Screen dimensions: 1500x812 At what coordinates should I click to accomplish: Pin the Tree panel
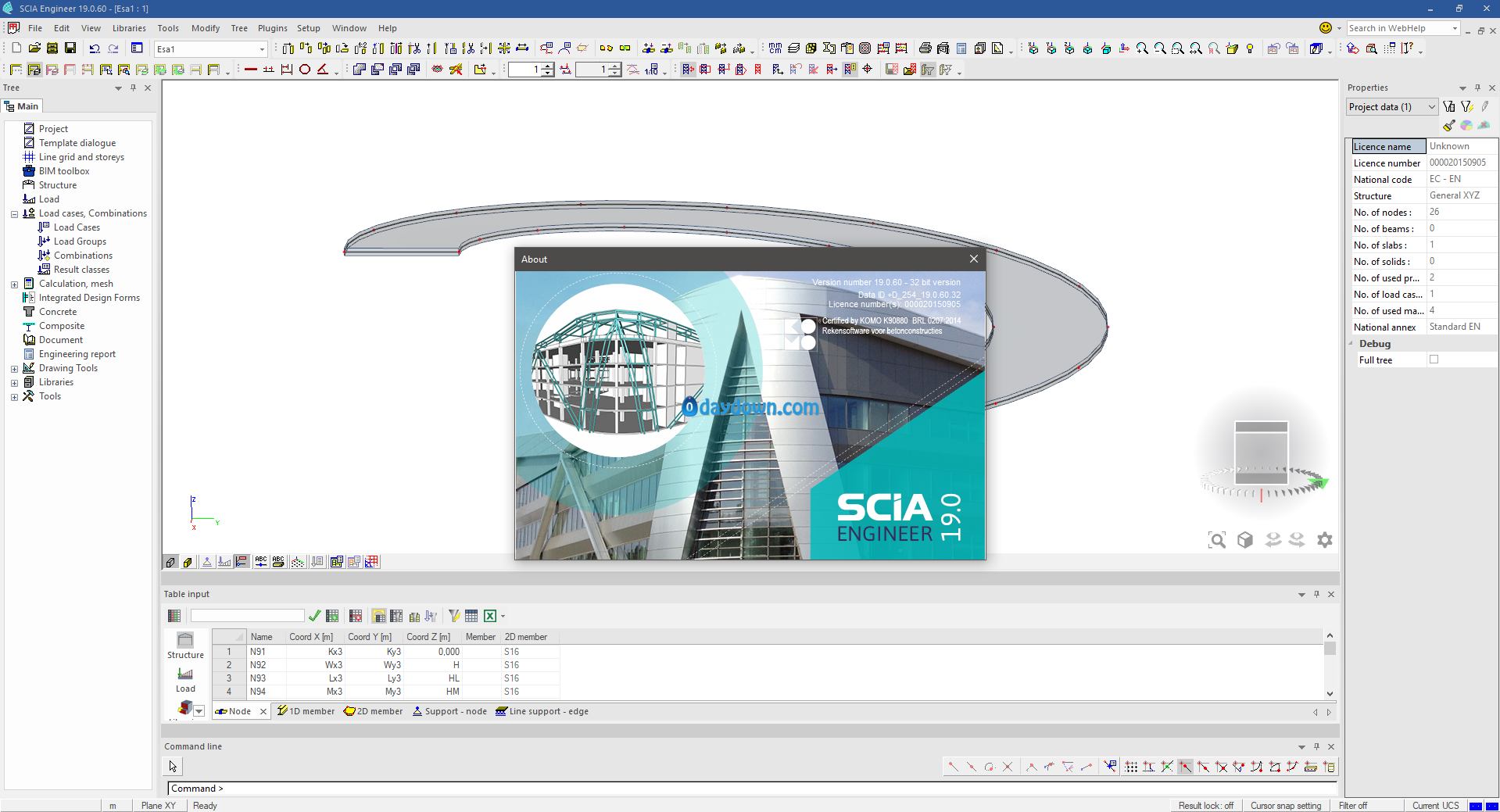point(133,88)
